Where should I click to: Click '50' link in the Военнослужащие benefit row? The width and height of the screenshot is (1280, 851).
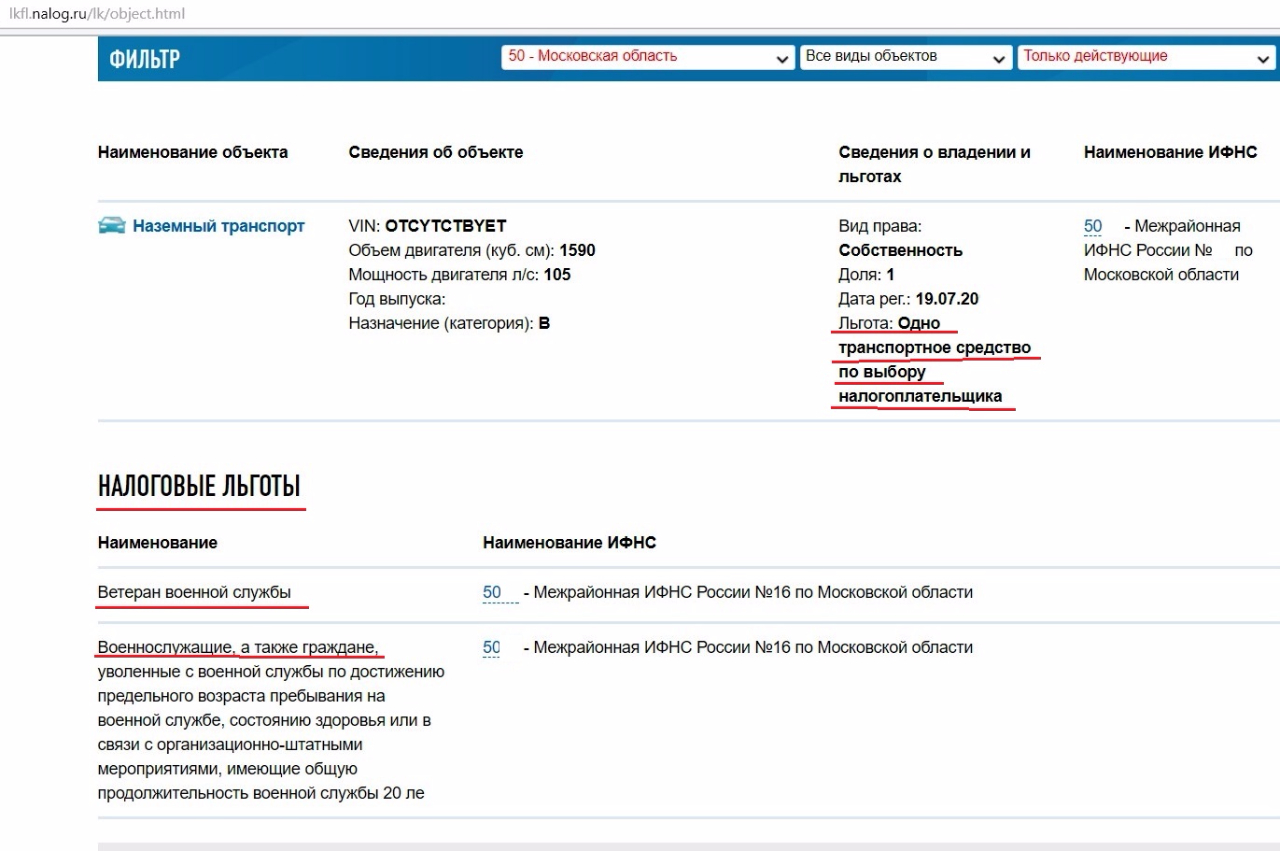[492, 648]
